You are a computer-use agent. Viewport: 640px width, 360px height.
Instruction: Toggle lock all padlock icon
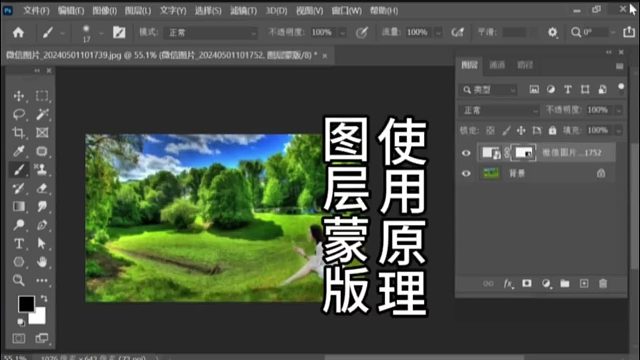pos(552,130)
